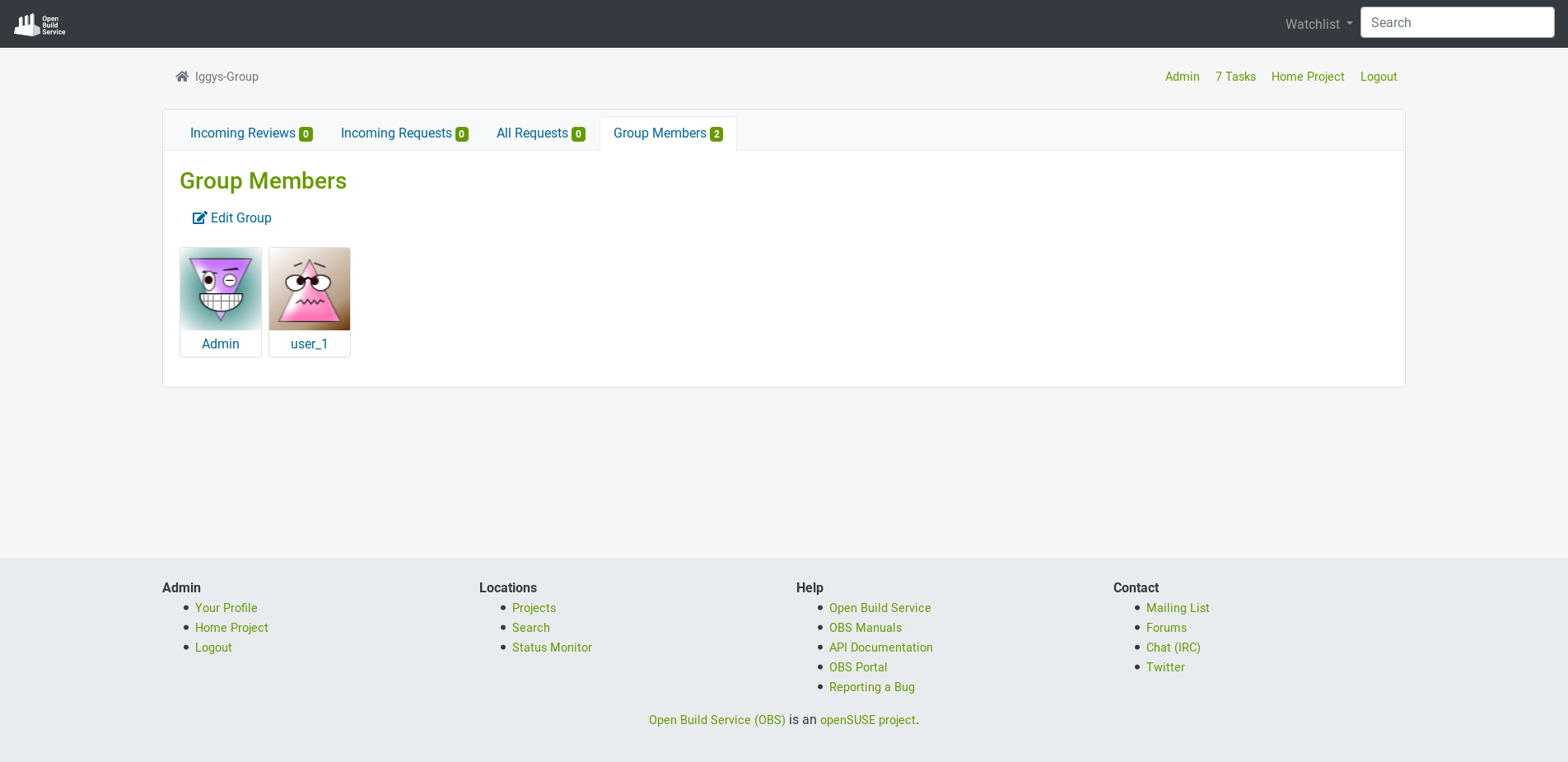Click the Incoming Reviews count badge
Image resolution: width=1568 pixels, height=762 pixels.
(306, 134)
